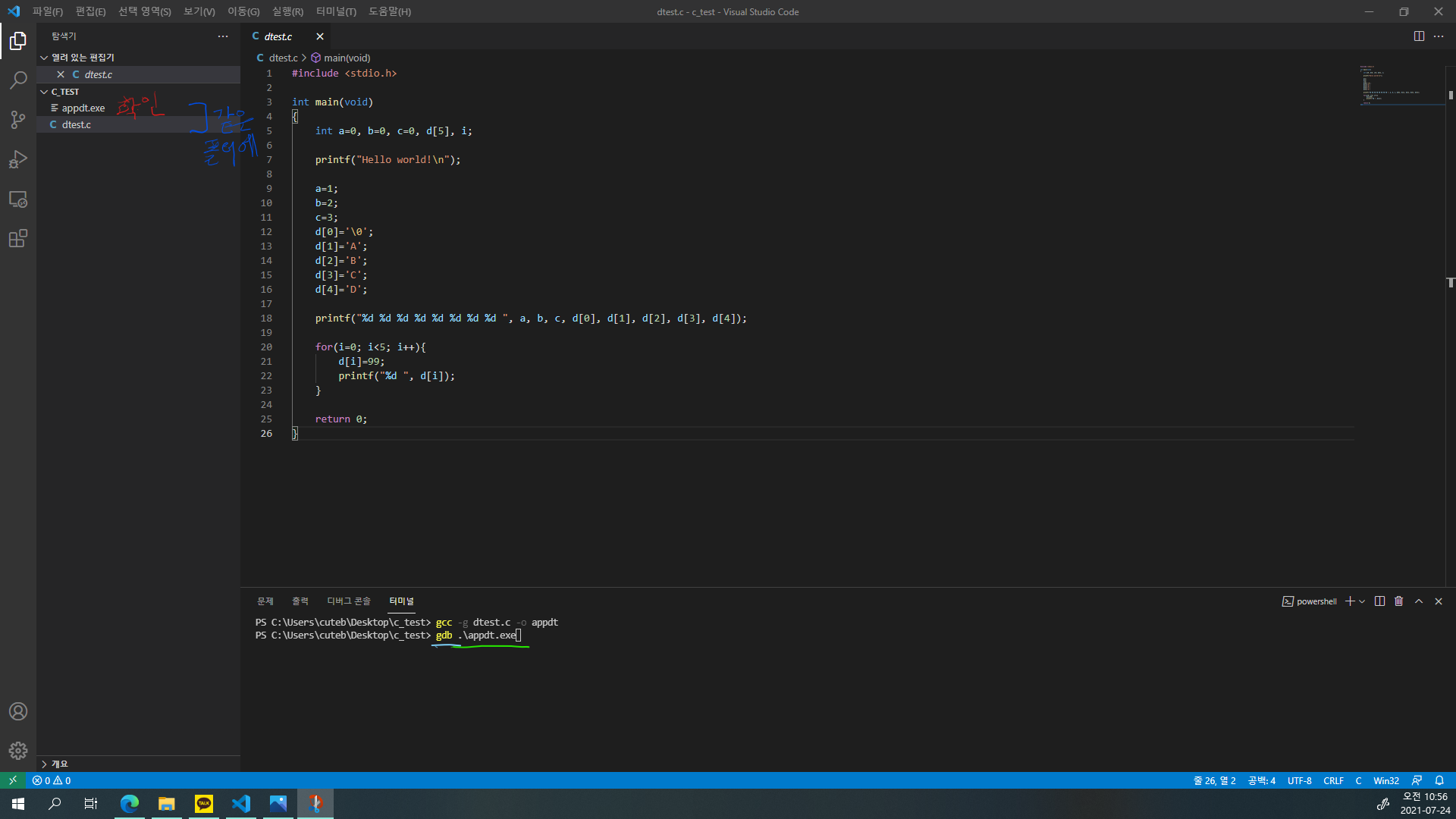Screen dimensions: 1456x819
Task: Switch to the Debug Console tab
Action: [x=349, y=601]
